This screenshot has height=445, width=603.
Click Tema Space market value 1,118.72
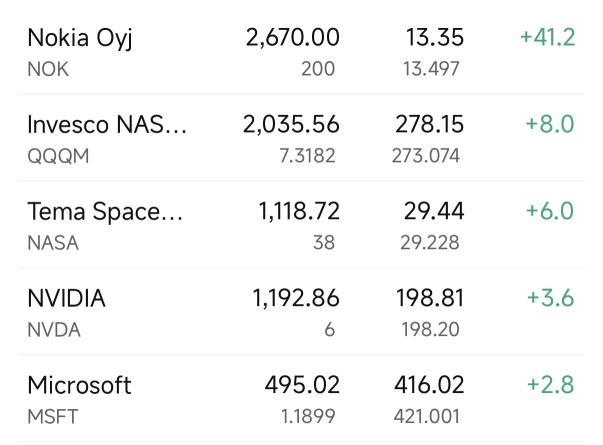click(x=299, y=211)
